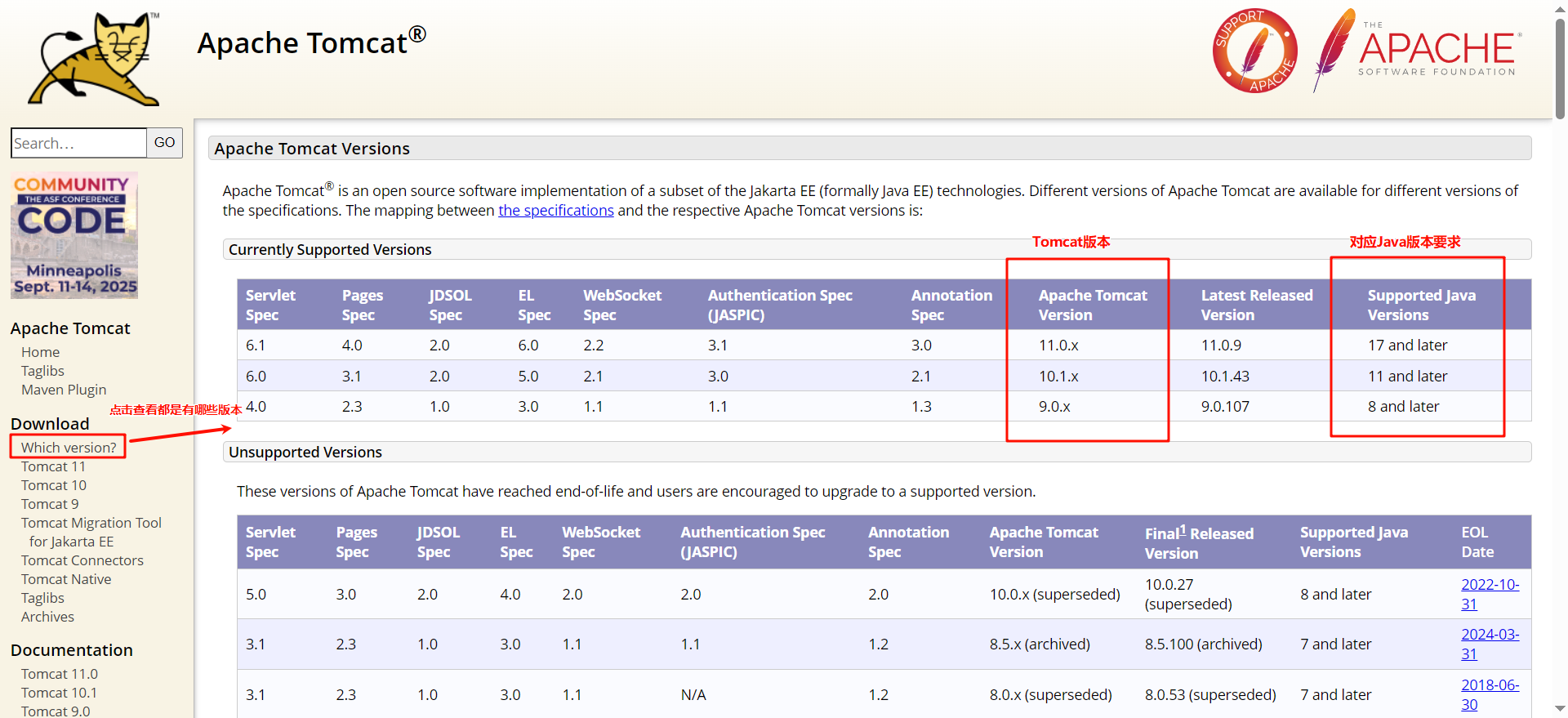The height and width of the screenshot is (718, 1568).
Task: Click the 8.5.100 (archived) cell
Action: pos(1204,644)
